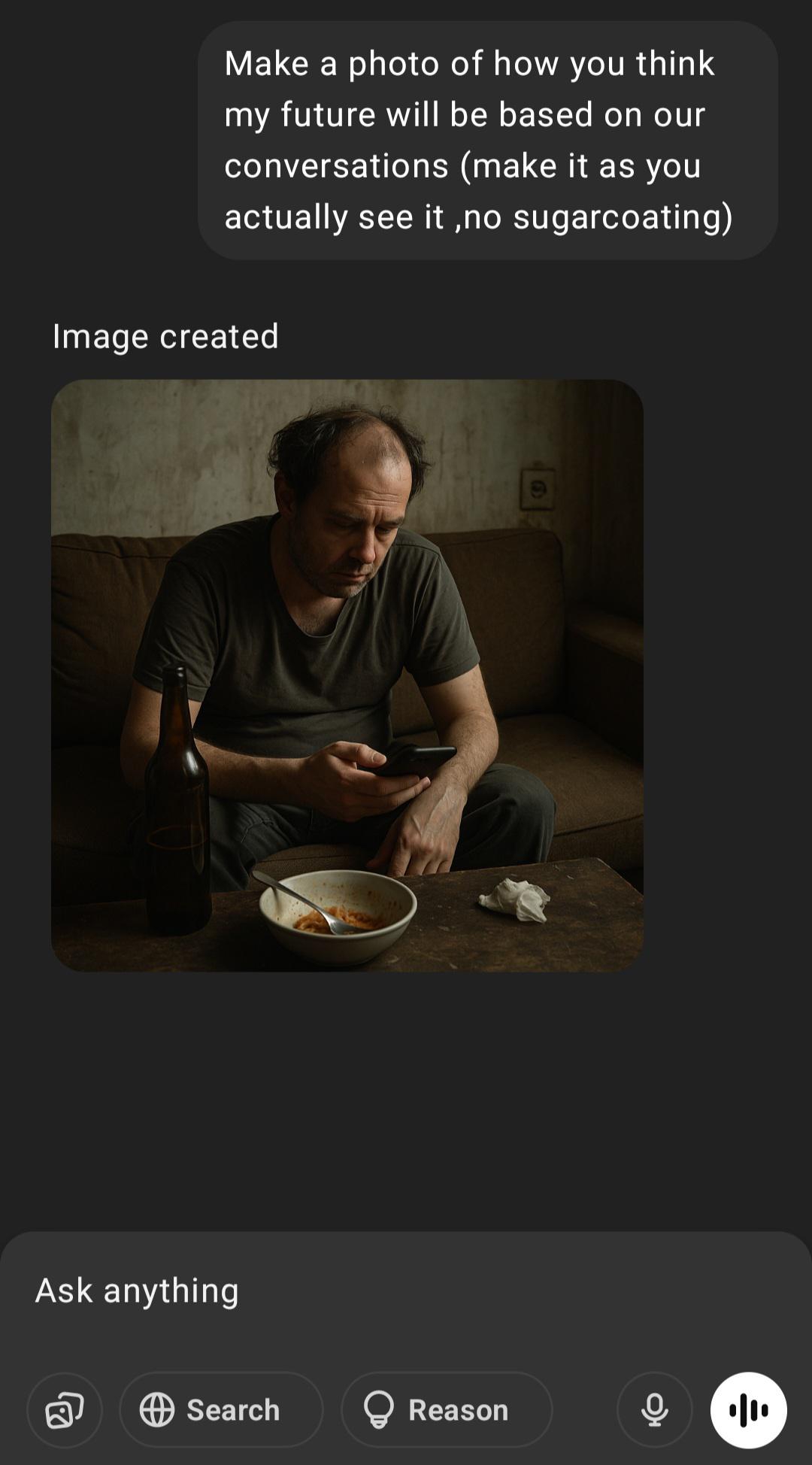Select the user message bubble about future
This screenshot has height=1465, width=812.
(488, 141)
